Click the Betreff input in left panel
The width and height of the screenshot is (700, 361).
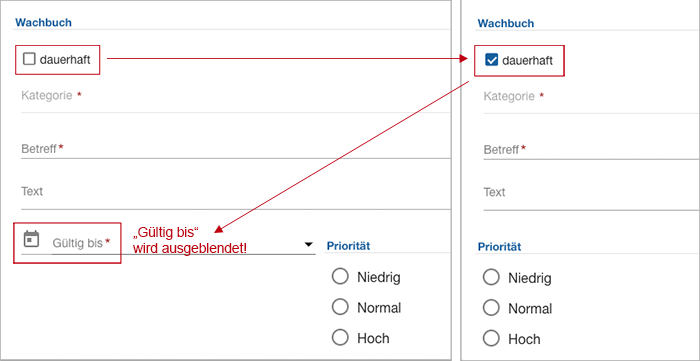click(x=236, y=149)
